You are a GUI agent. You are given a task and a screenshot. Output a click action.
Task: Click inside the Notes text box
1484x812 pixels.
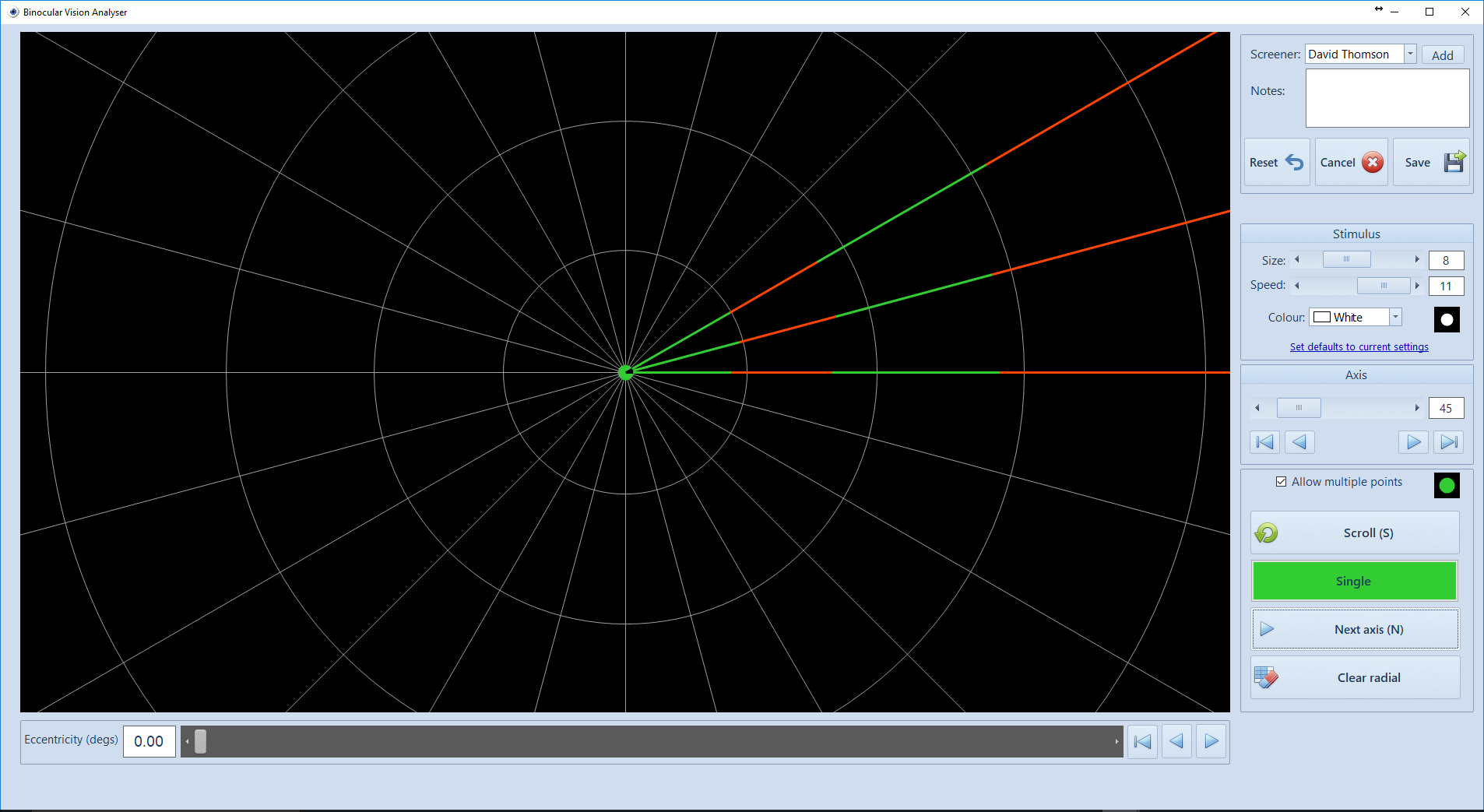tap(1387, 98)
